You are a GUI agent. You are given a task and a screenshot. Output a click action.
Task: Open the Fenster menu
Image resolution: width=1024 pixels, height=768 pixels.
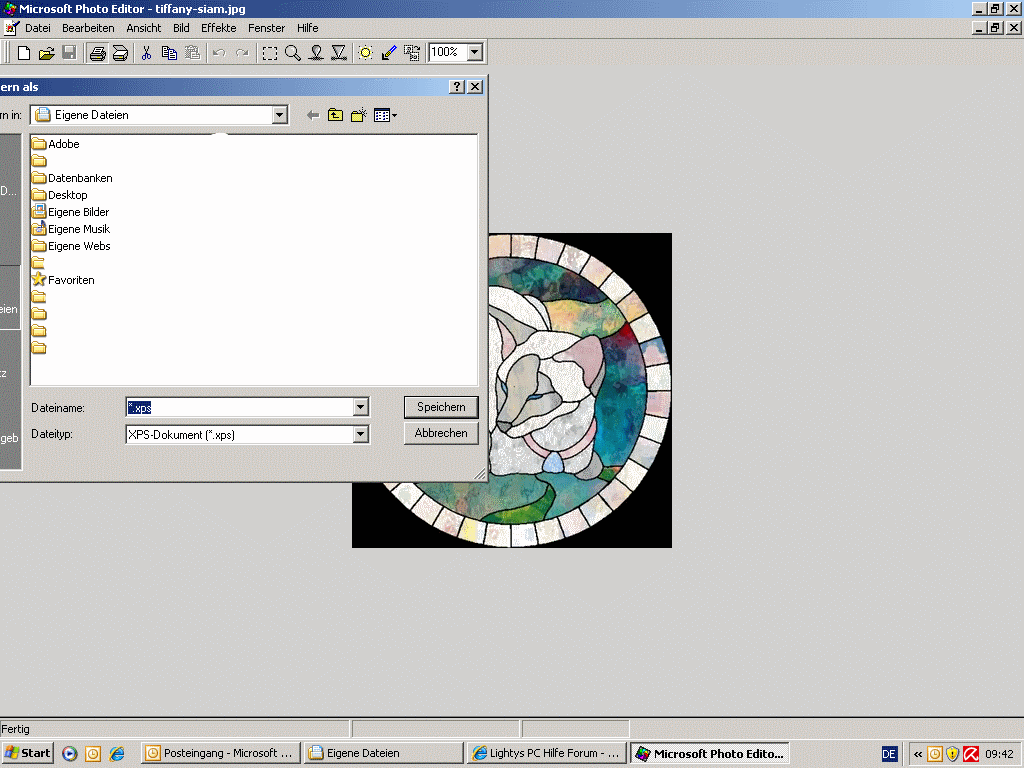[266, 28]
